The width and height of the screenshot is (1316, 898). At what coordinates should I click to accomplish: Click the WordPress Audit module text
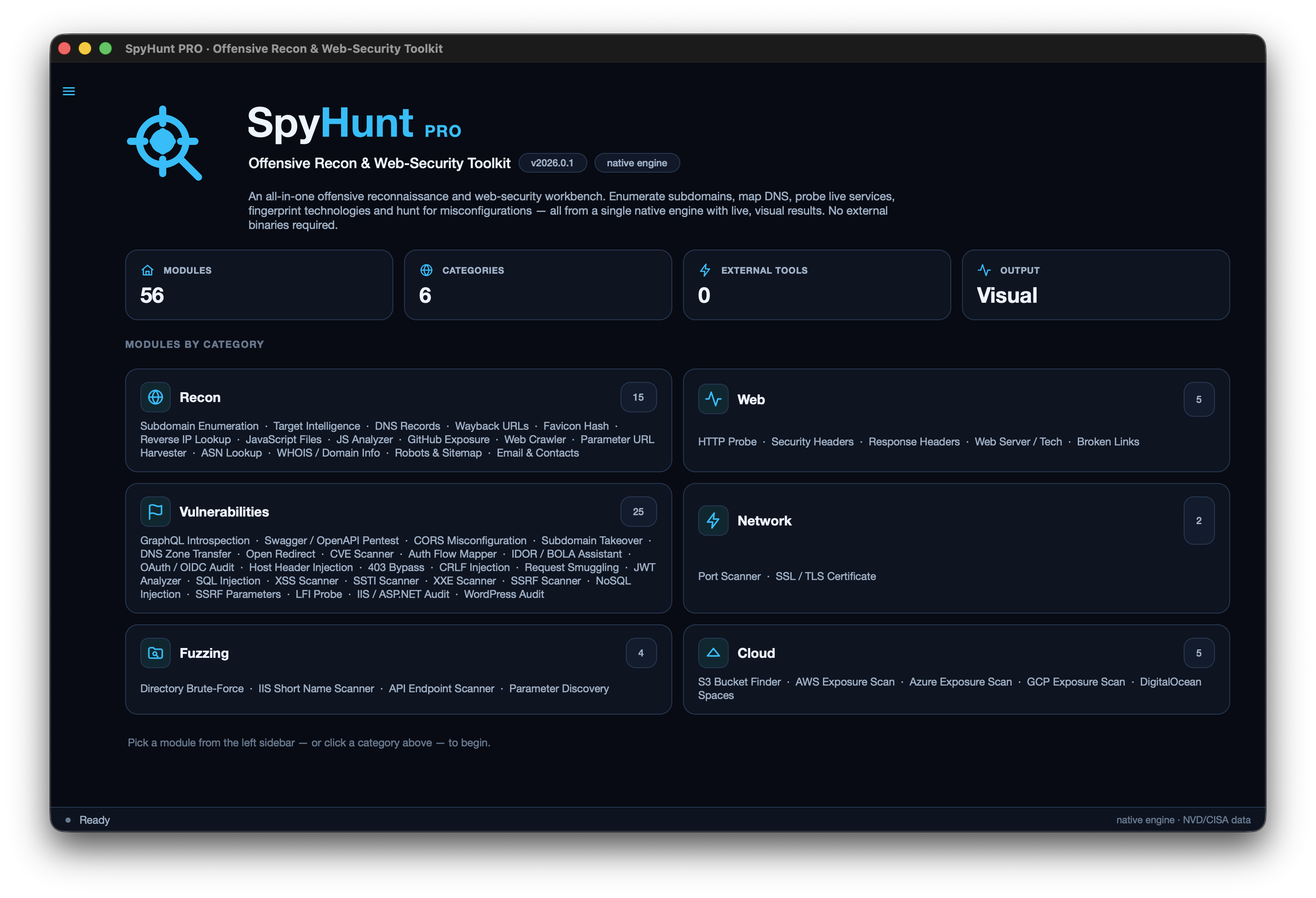(x=504, y=594)
